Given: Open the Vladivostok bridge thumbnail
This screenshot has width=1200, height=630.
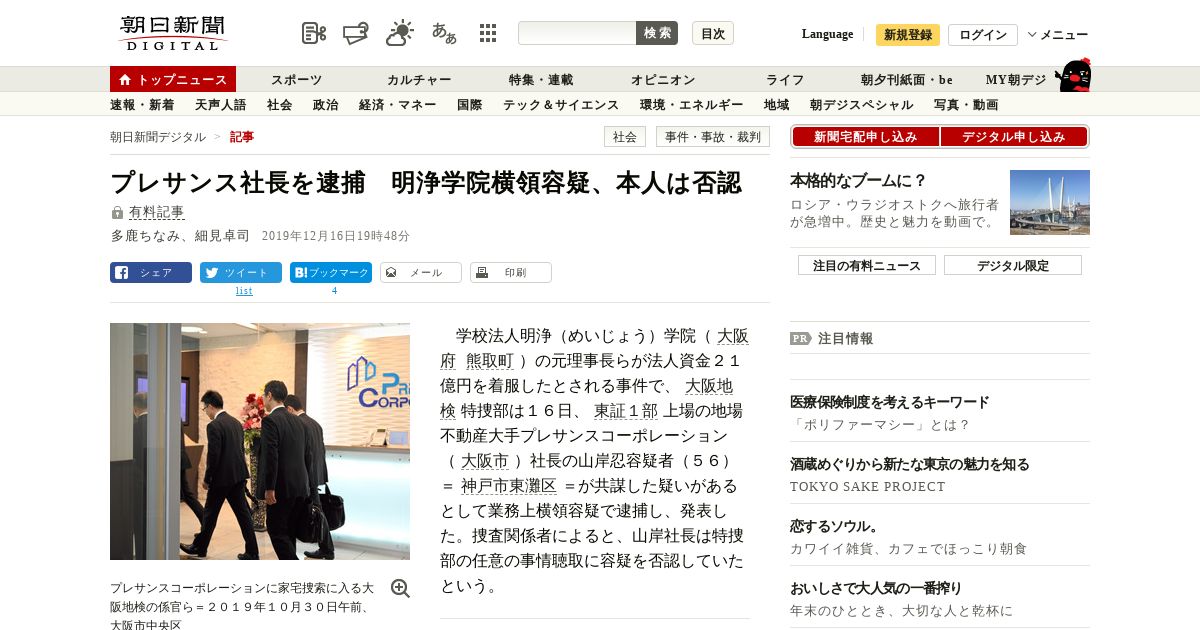Looking at the screenshot, I should coord(1050,202).
